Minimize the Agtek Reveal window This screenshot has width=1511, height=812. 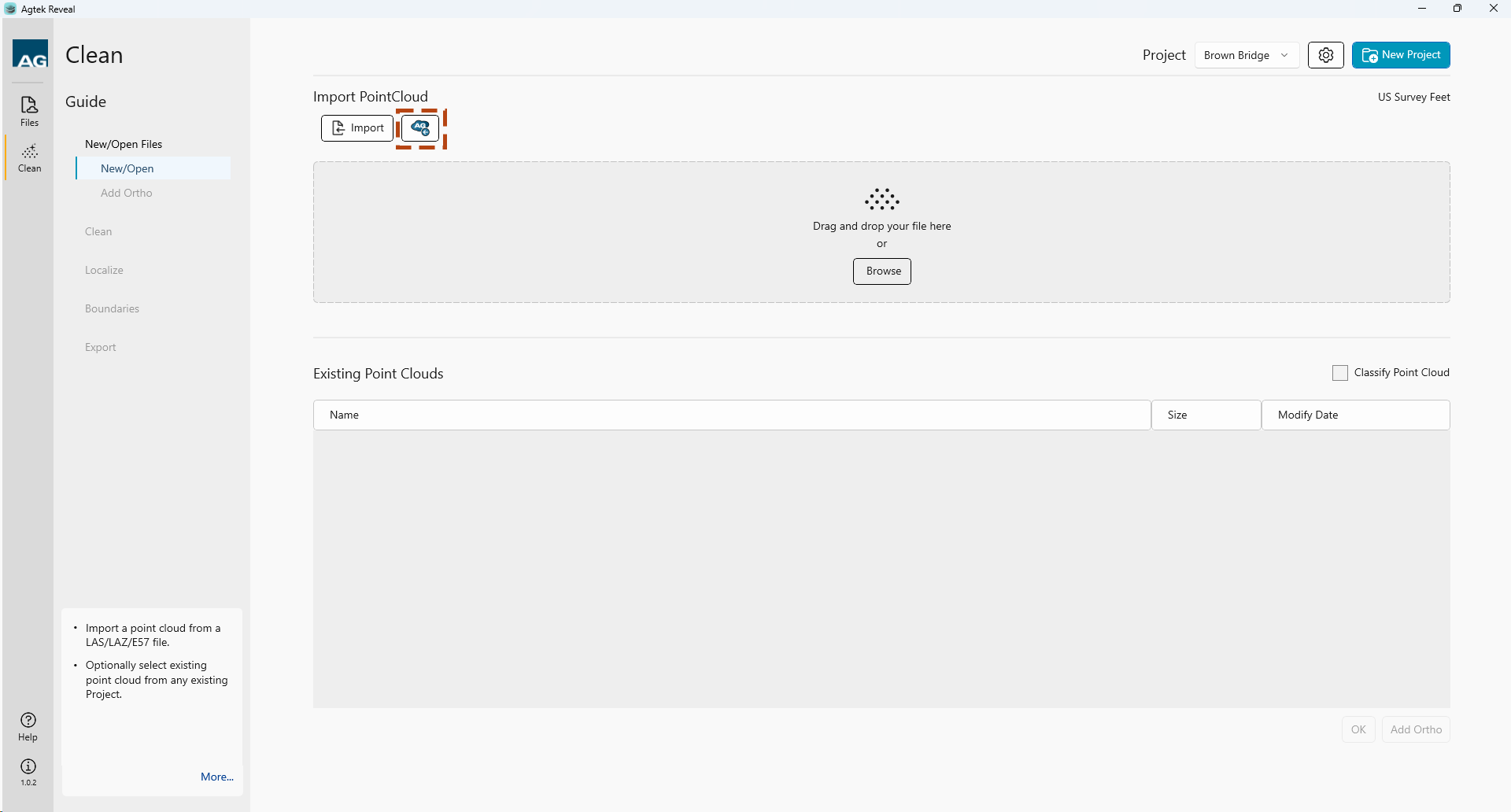[1422, 9]
